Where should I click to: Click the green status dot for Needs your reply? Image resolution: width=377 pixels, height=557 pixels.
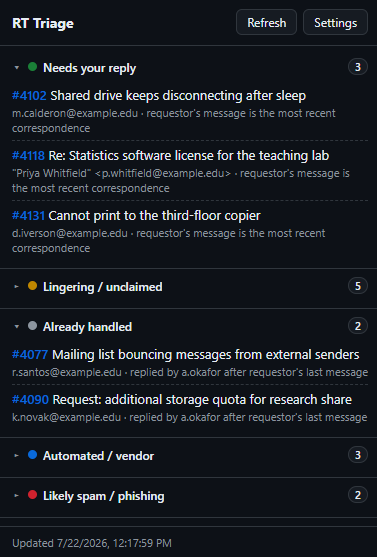pyautogui.click(x=32, y=67)
